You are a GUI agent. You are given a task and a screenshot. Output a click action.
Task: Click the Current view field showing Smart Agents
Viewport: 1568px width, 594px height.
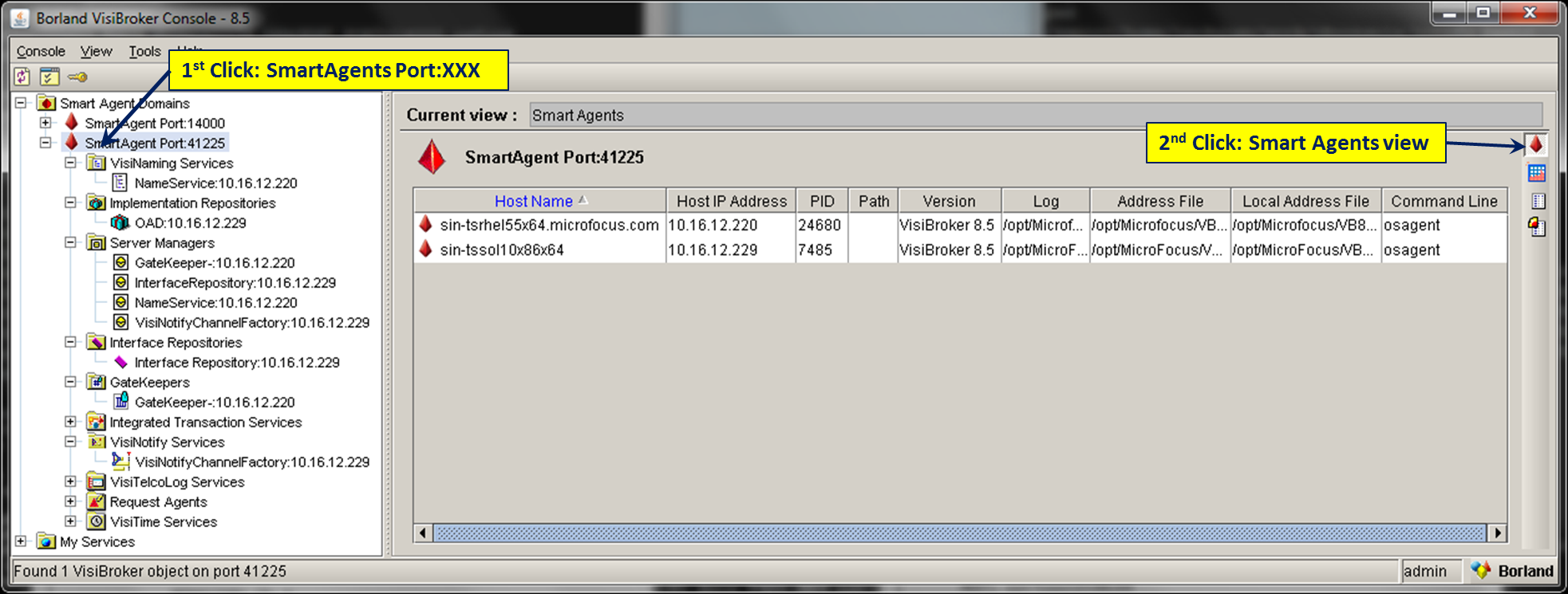pyautogui.click(x=1036, y=115)
